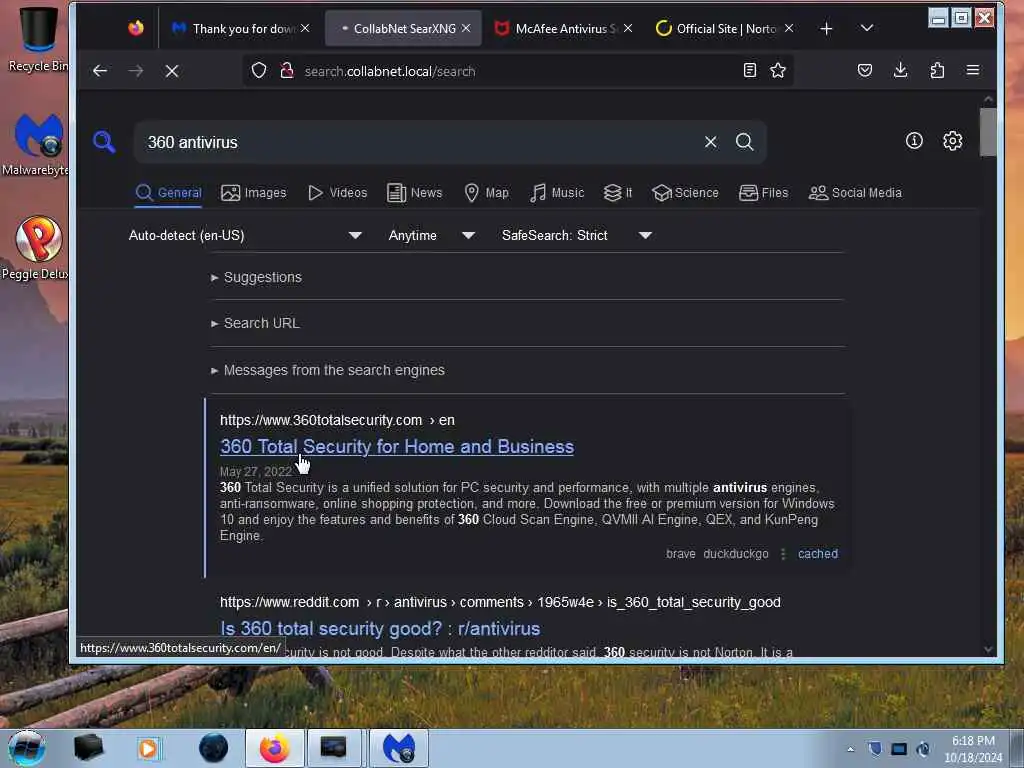Switch to the Files category
The height and width of the screenshot is (768, 1024).
coord(763,193)
